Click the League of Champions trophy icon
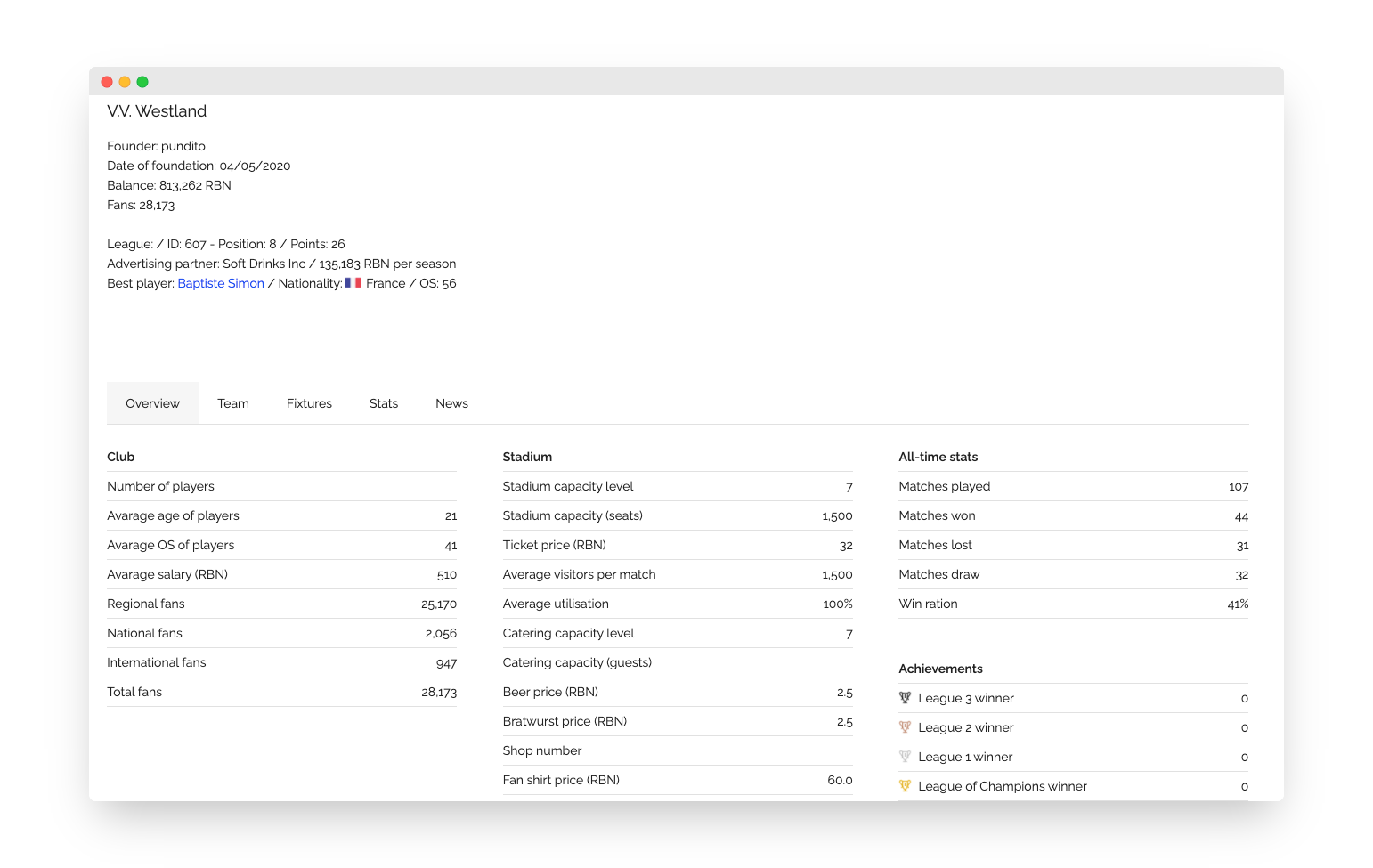Screen dimensions: 1373x868 [905, 786]
